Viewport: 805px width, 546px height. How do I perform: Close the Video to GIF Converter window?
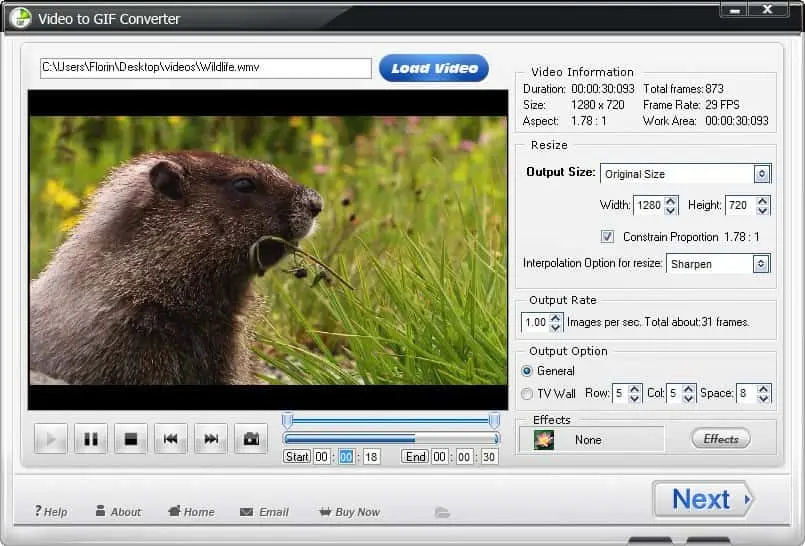768,9
